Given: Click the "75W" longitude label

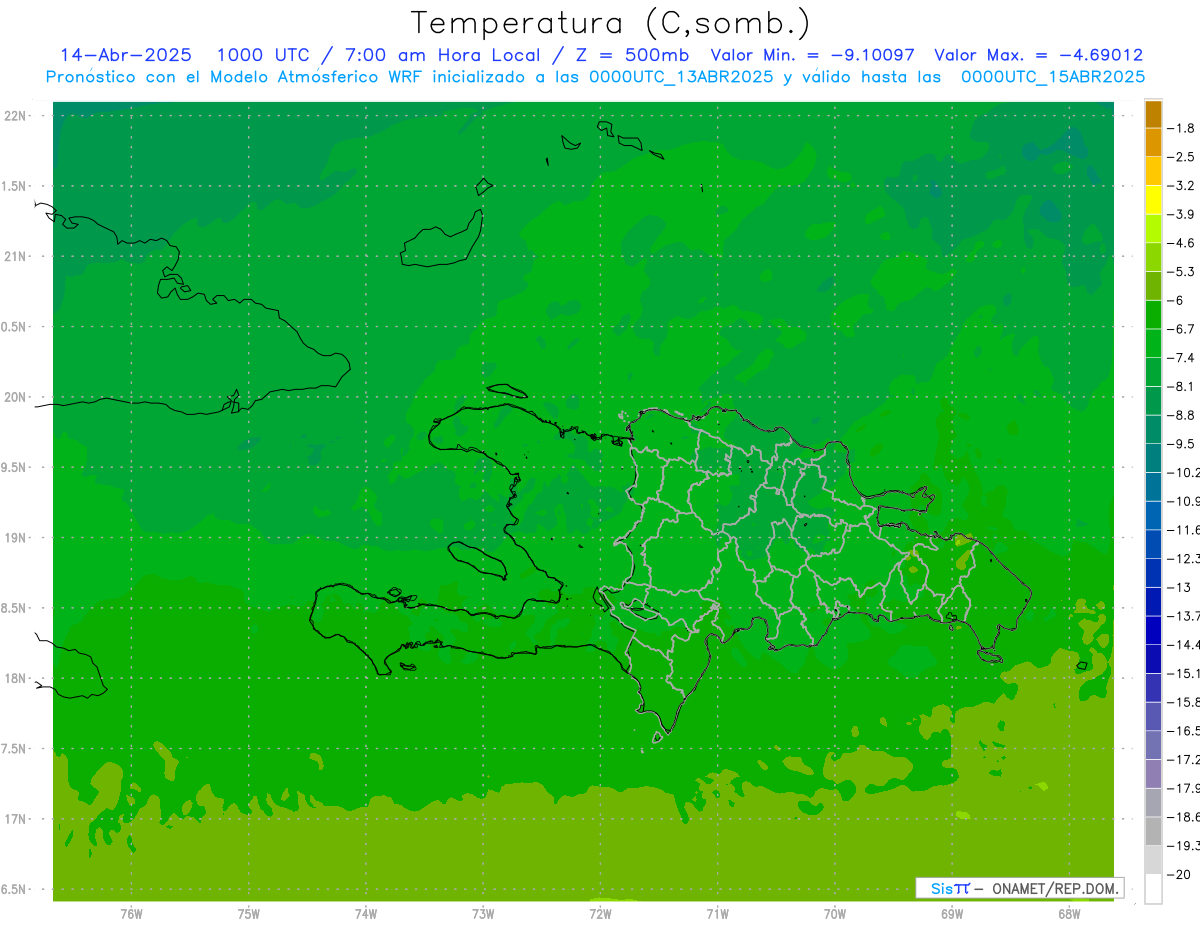Looking at the screenshot, I should pyautogui.click(x=249, y=913).
